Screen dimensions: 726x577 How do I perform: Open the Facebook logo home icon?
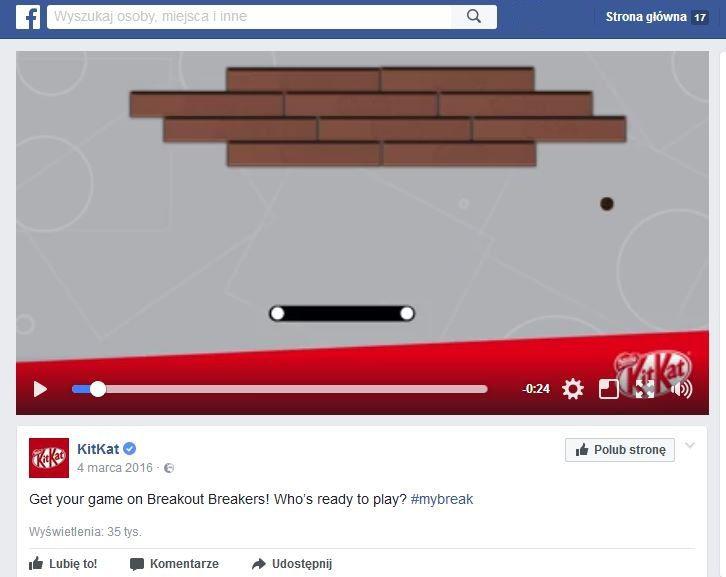coord(28,17)
